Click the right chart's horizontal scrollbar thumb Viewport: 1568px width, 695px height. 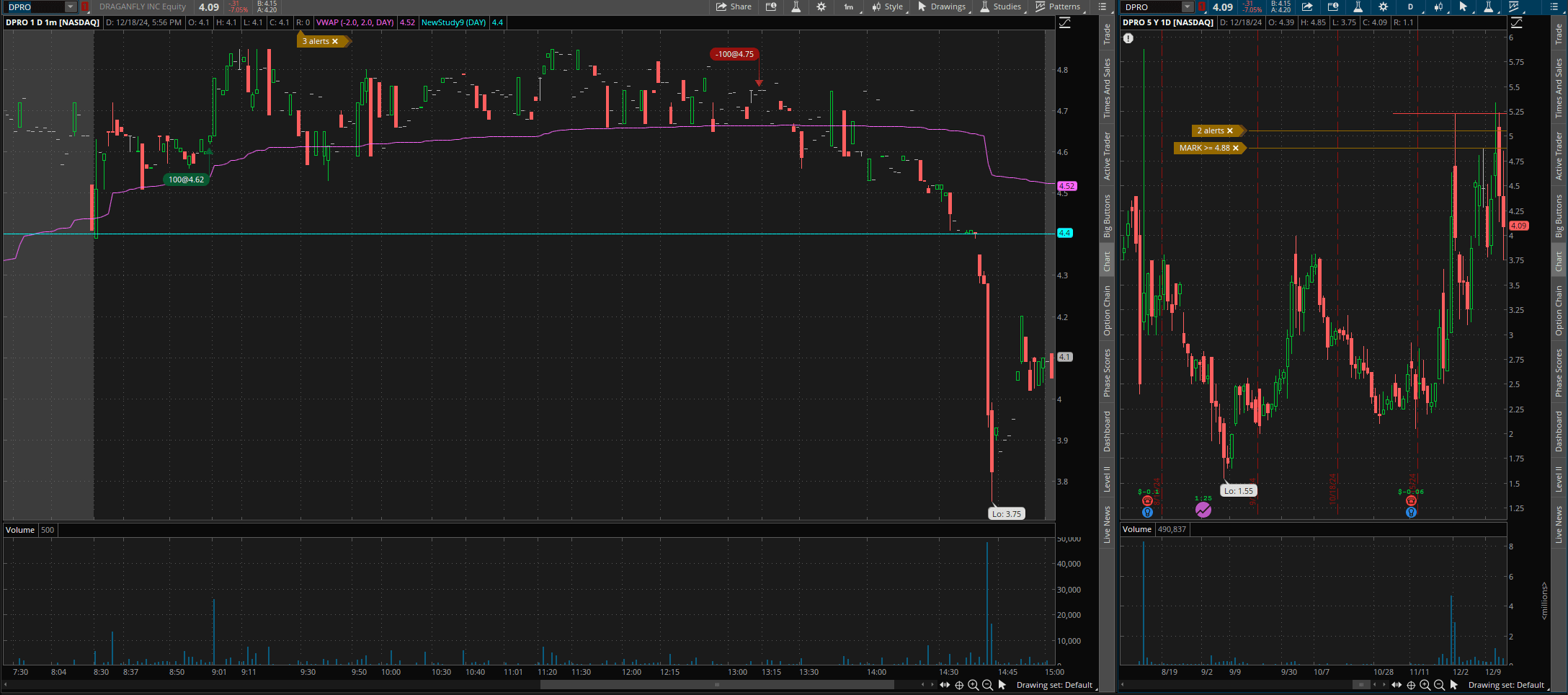pyautogui.click(x=1361, y=685)
